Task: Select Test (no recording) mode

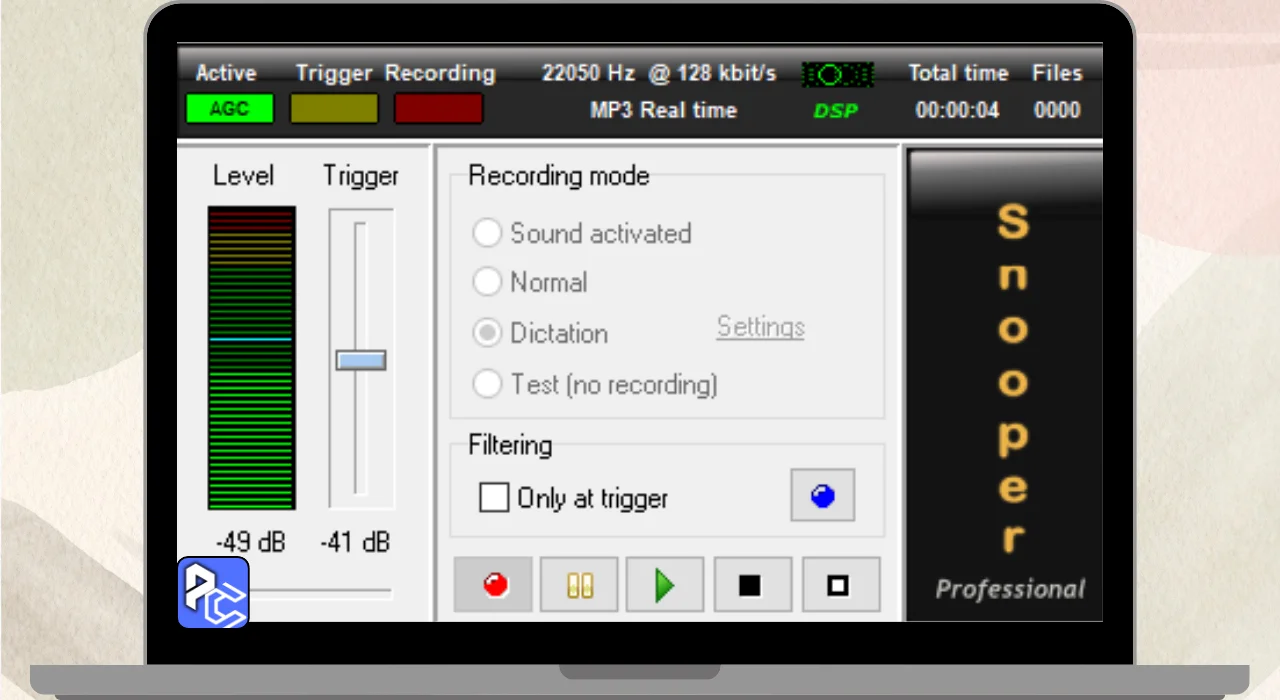Action: click(596, 384)
